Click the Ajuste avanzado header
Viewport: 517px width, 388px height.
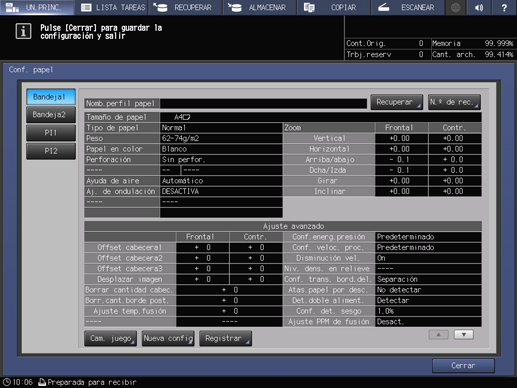(283, 226)
